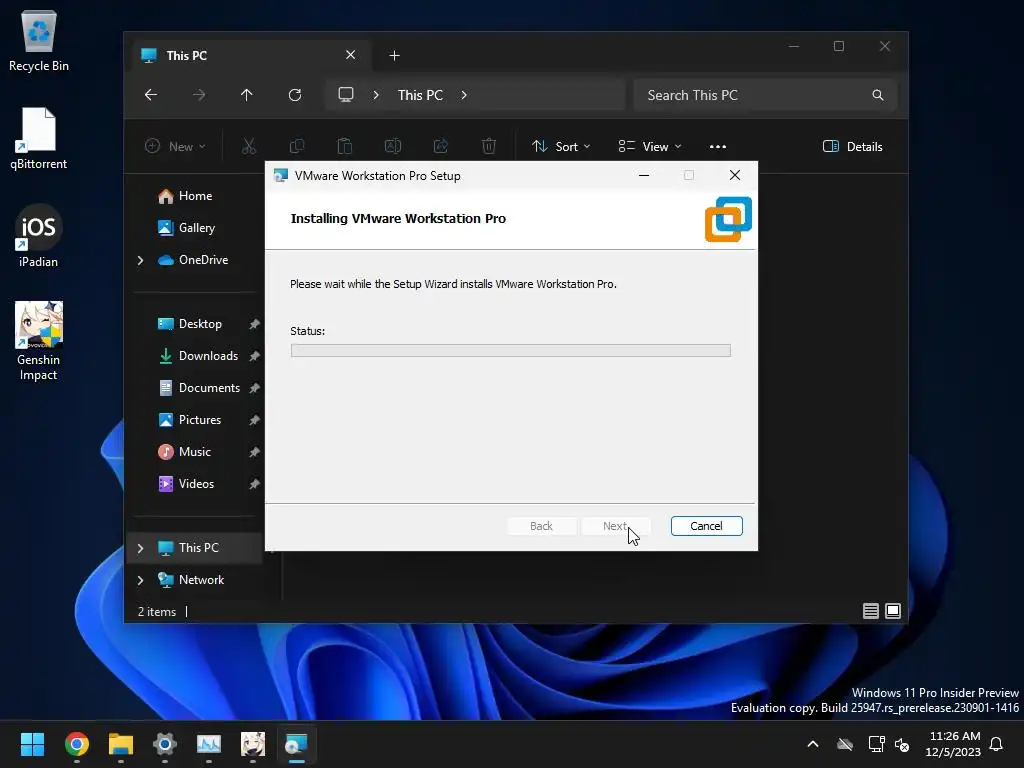Open a new File Explorer tab
The height and width of the screenshot is (768, 1024).
[x=394, y=56]
